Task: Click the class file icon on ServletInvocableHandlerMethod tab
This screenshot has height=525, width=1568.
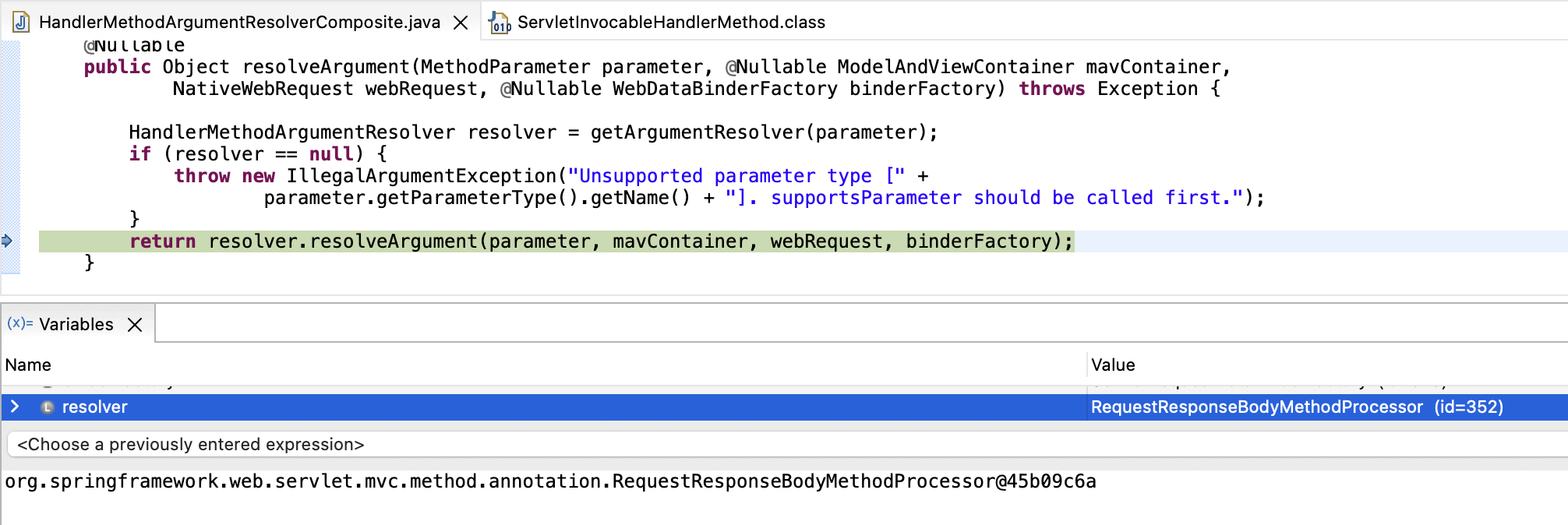Action: click(500, 23)
